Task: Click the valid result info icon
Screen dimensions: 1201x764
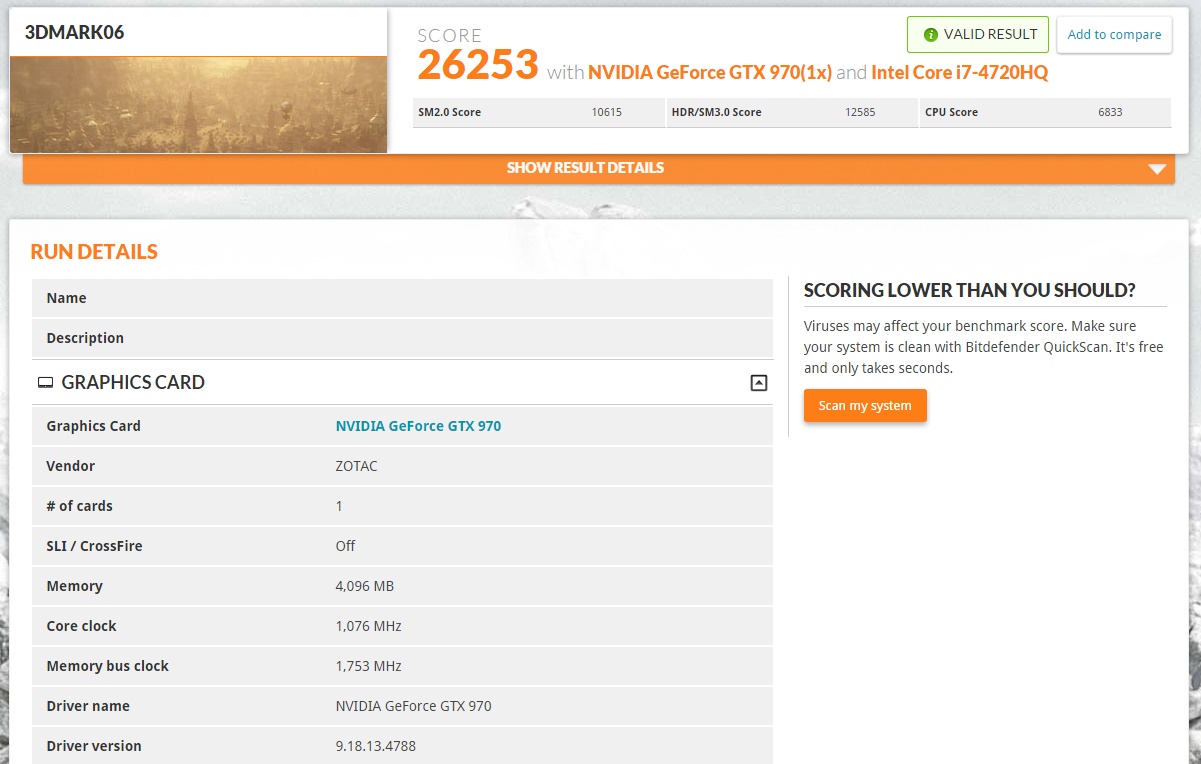Action: point(931,35)
